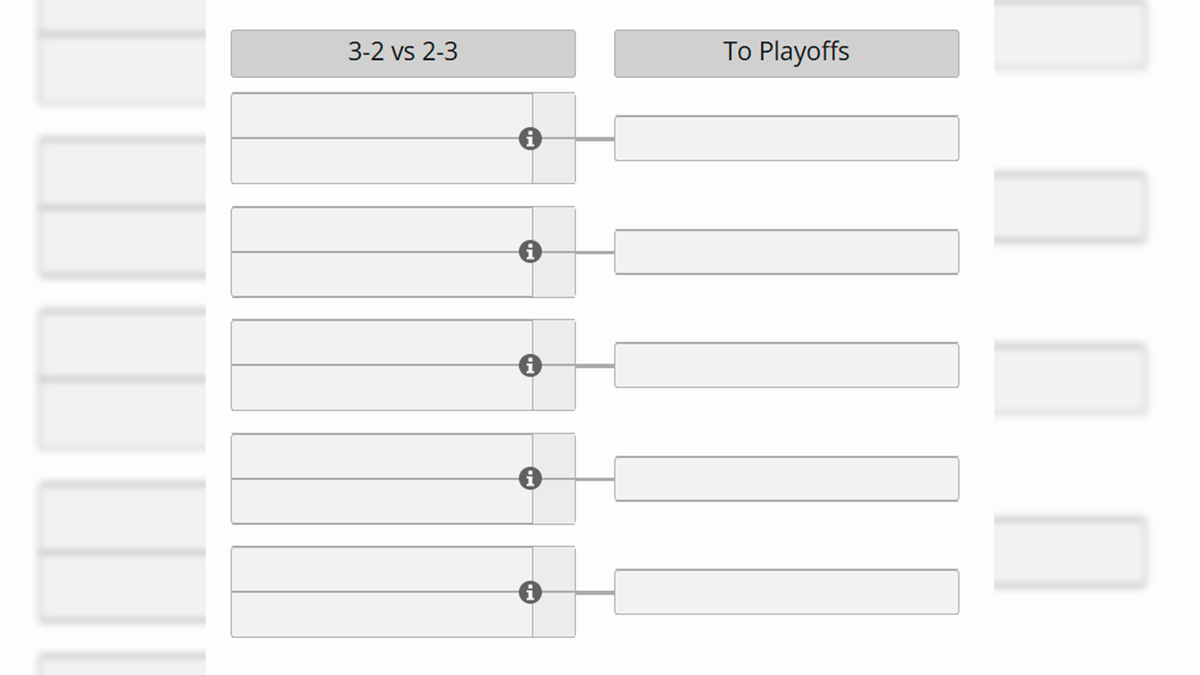Click the second match's info icon
Viewport: 1200px width, 675px height.
530,252
